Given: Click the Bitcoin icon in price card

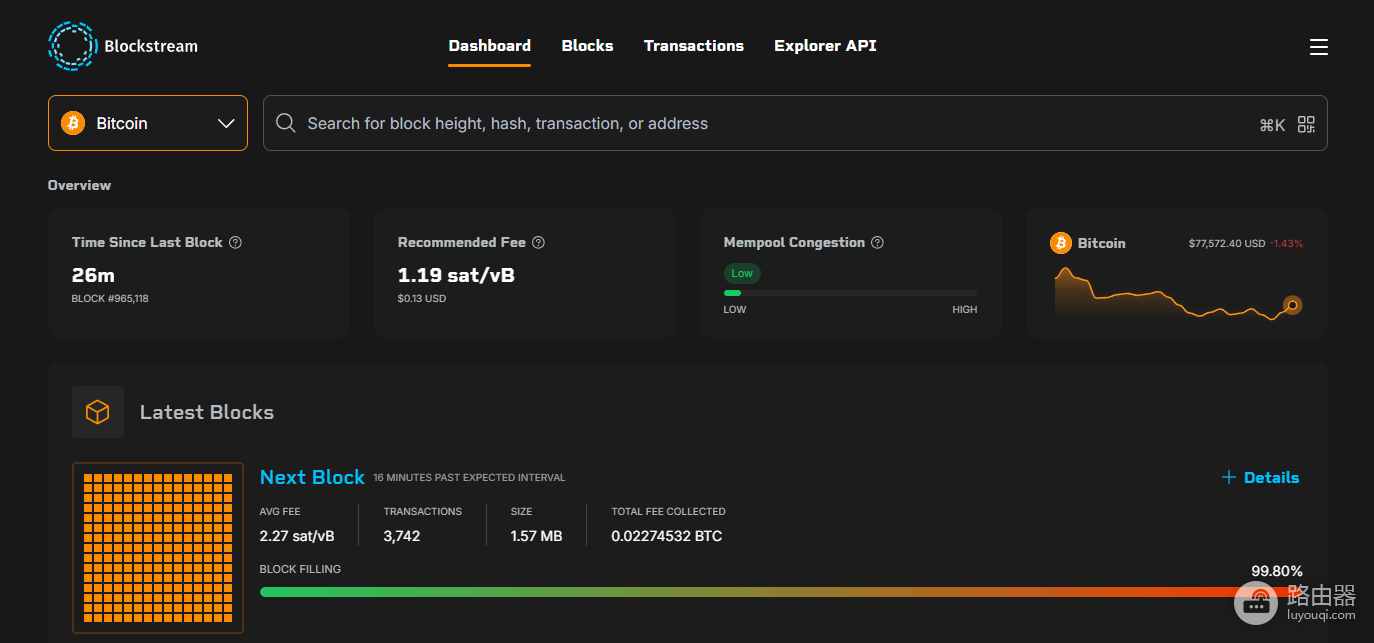Looking at the screenshot, I should click(1061, 243).
